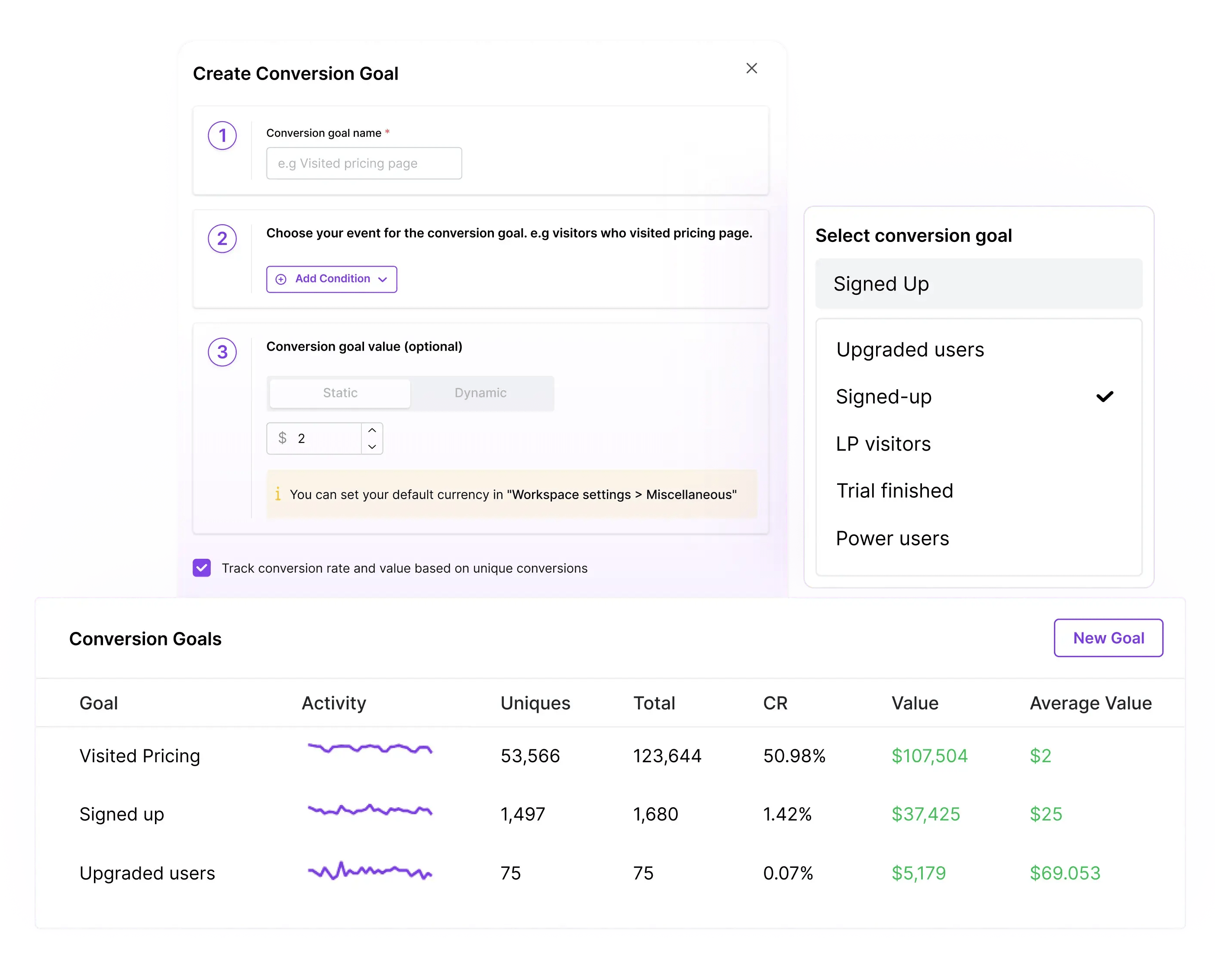Click the Goal column header
Screen dimensions: 1215x980
[99, 703]
